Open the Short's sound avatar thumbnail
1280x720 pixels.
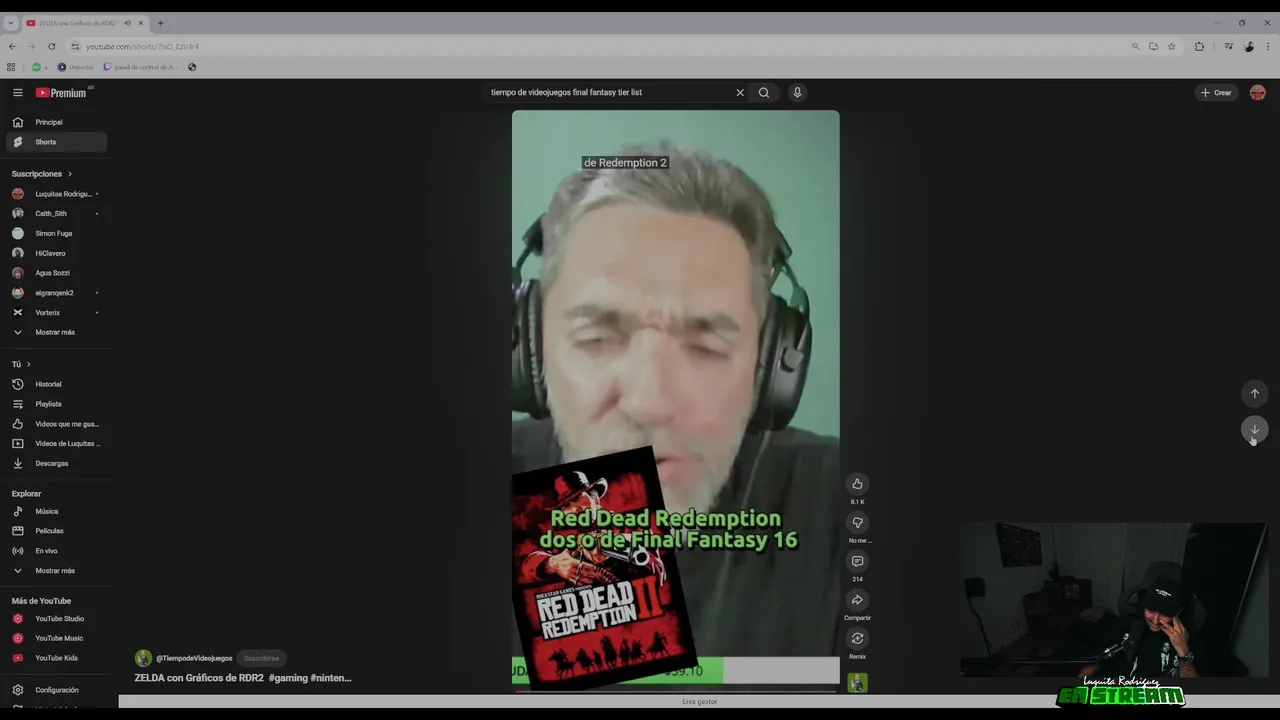[857, 683]
